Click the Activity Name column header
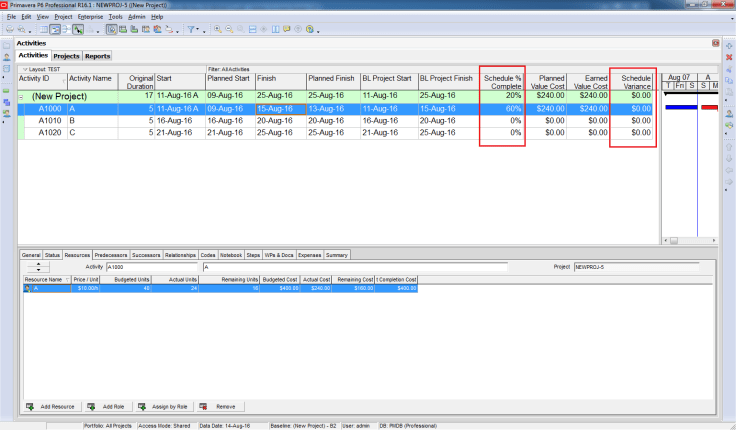This screenshot has width=736, height=430. coord(93,82)
